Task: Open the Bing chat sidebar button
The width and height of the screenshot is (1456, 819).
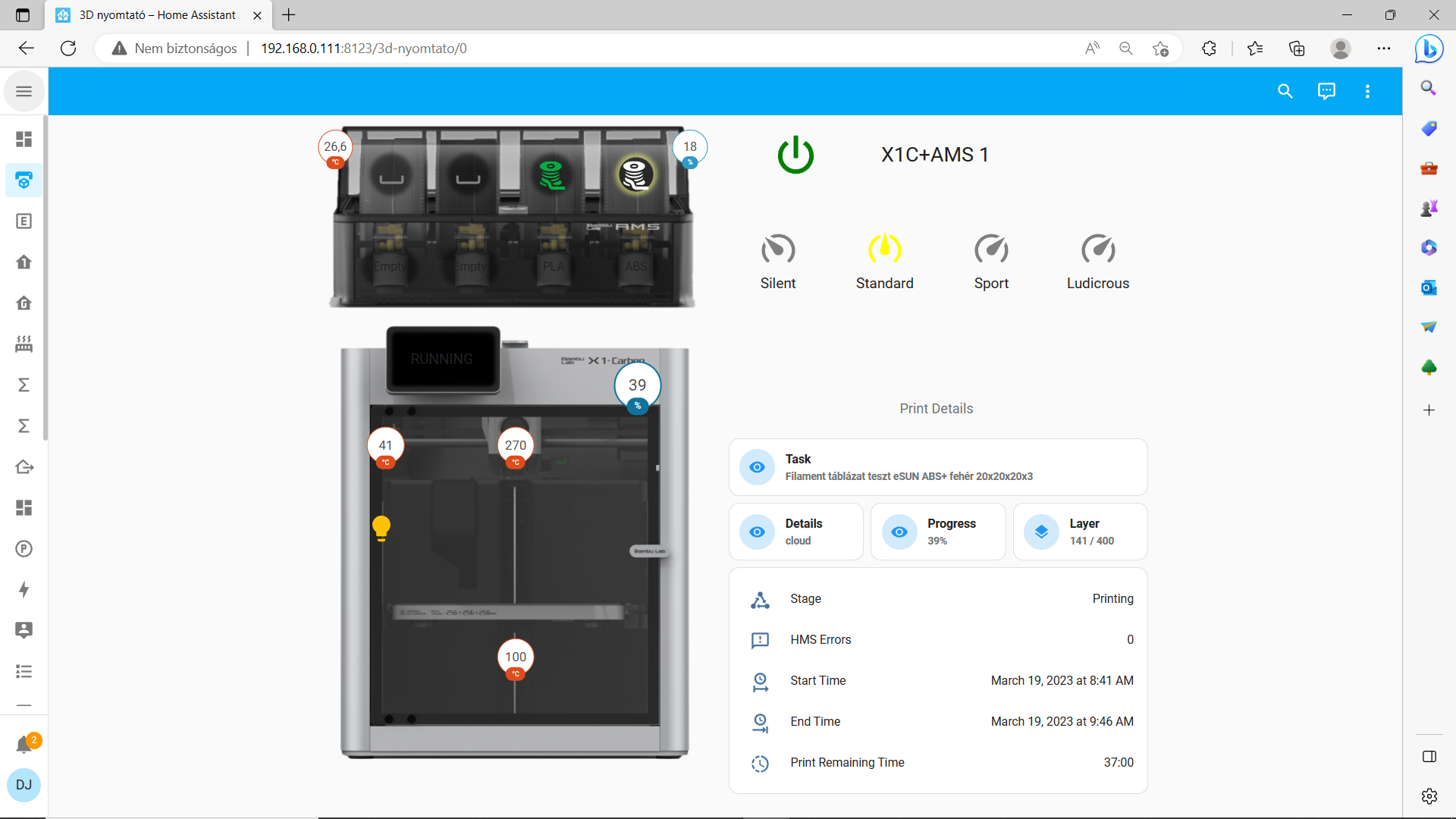Action: point(1429,49)
